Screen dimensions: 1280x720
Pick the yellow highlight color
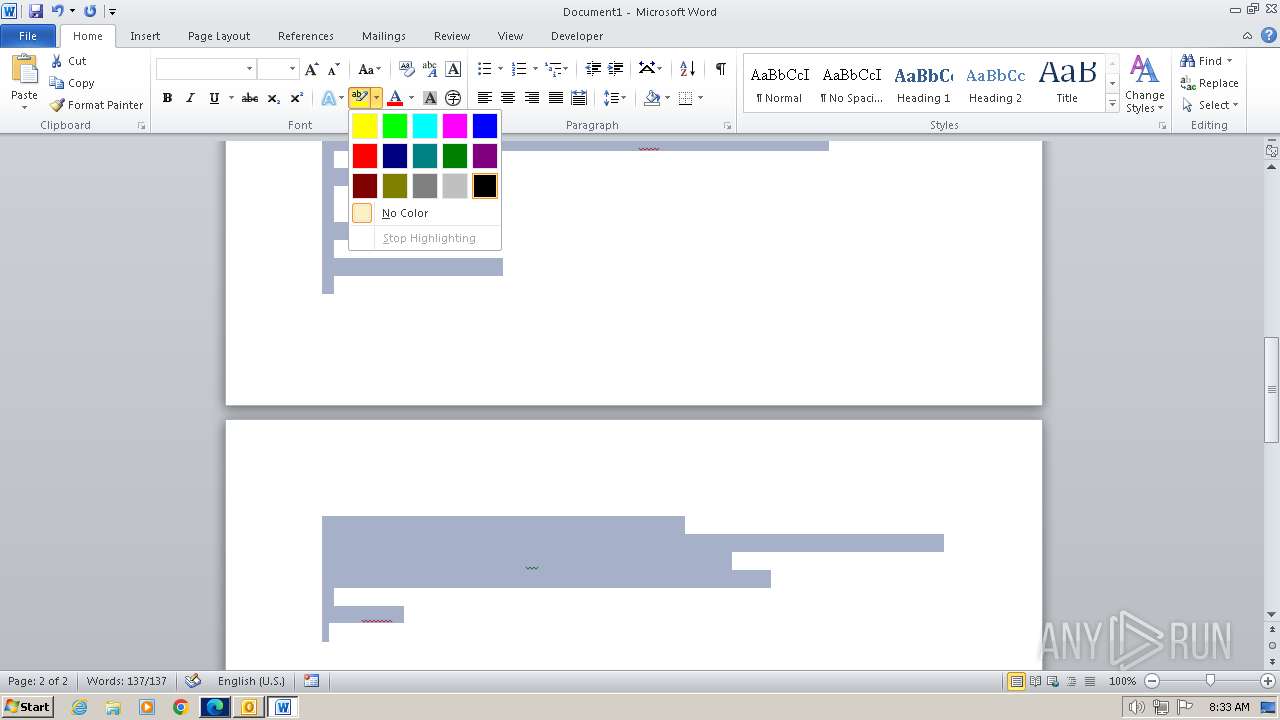coord(365,126)
